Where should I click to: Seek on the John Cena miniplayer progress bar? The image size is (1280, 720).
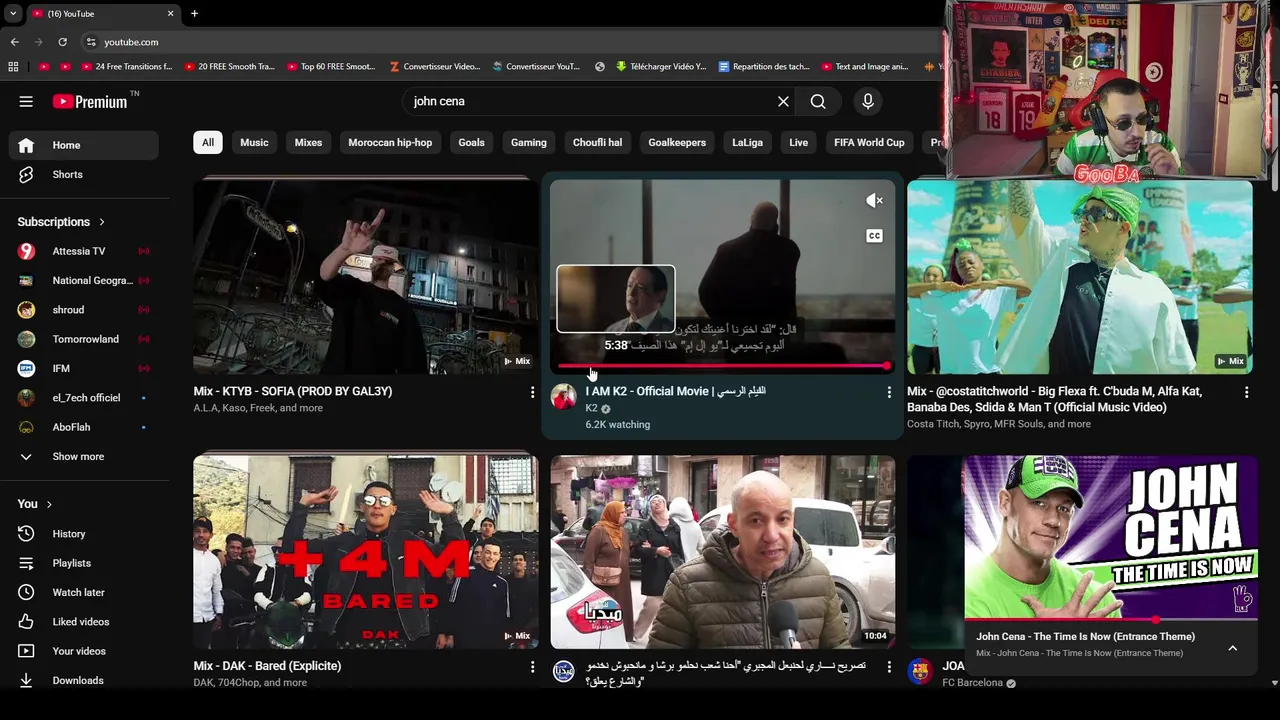coord(1110,620)
